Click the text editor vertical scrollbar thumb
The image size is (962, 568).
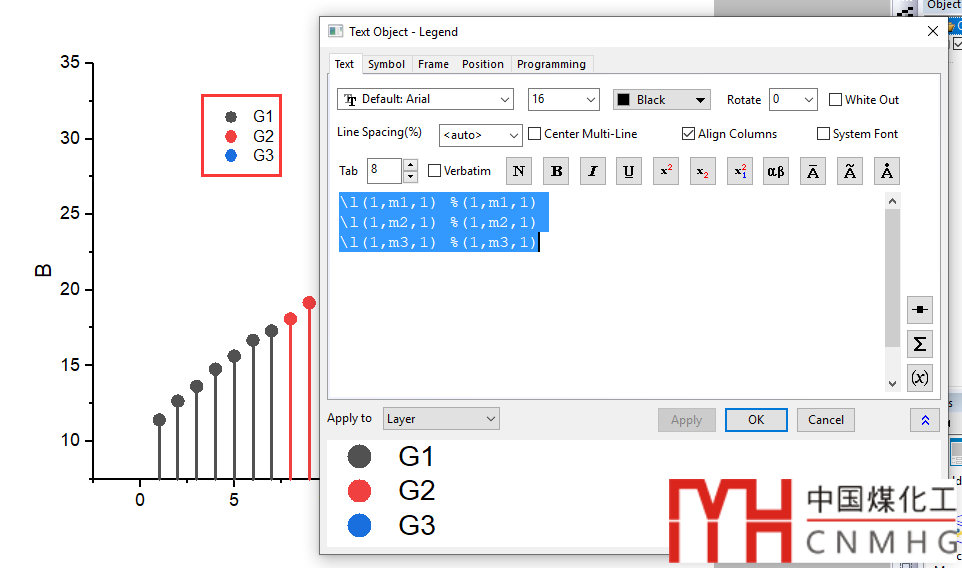893,278
